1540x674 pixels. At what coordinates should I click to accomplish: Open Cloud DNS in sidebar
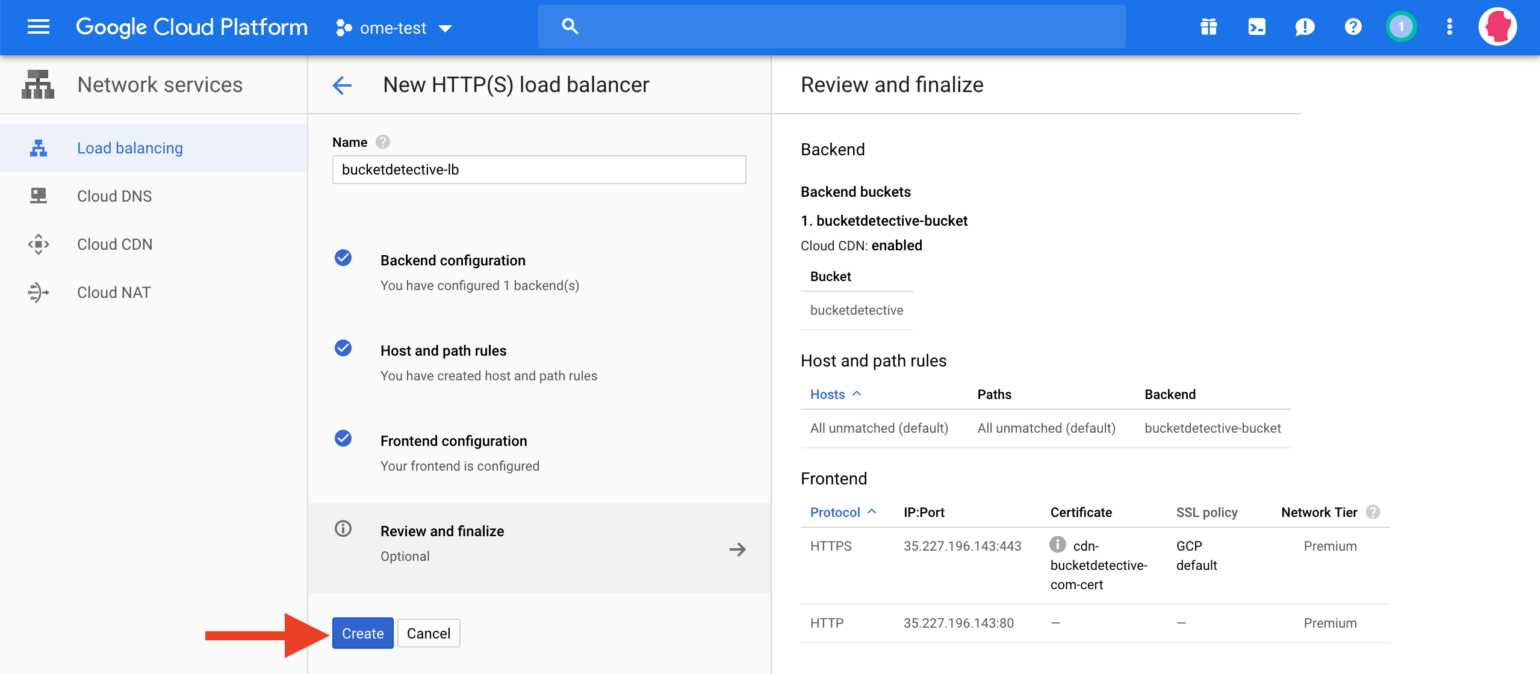click(x=114, y=196)
